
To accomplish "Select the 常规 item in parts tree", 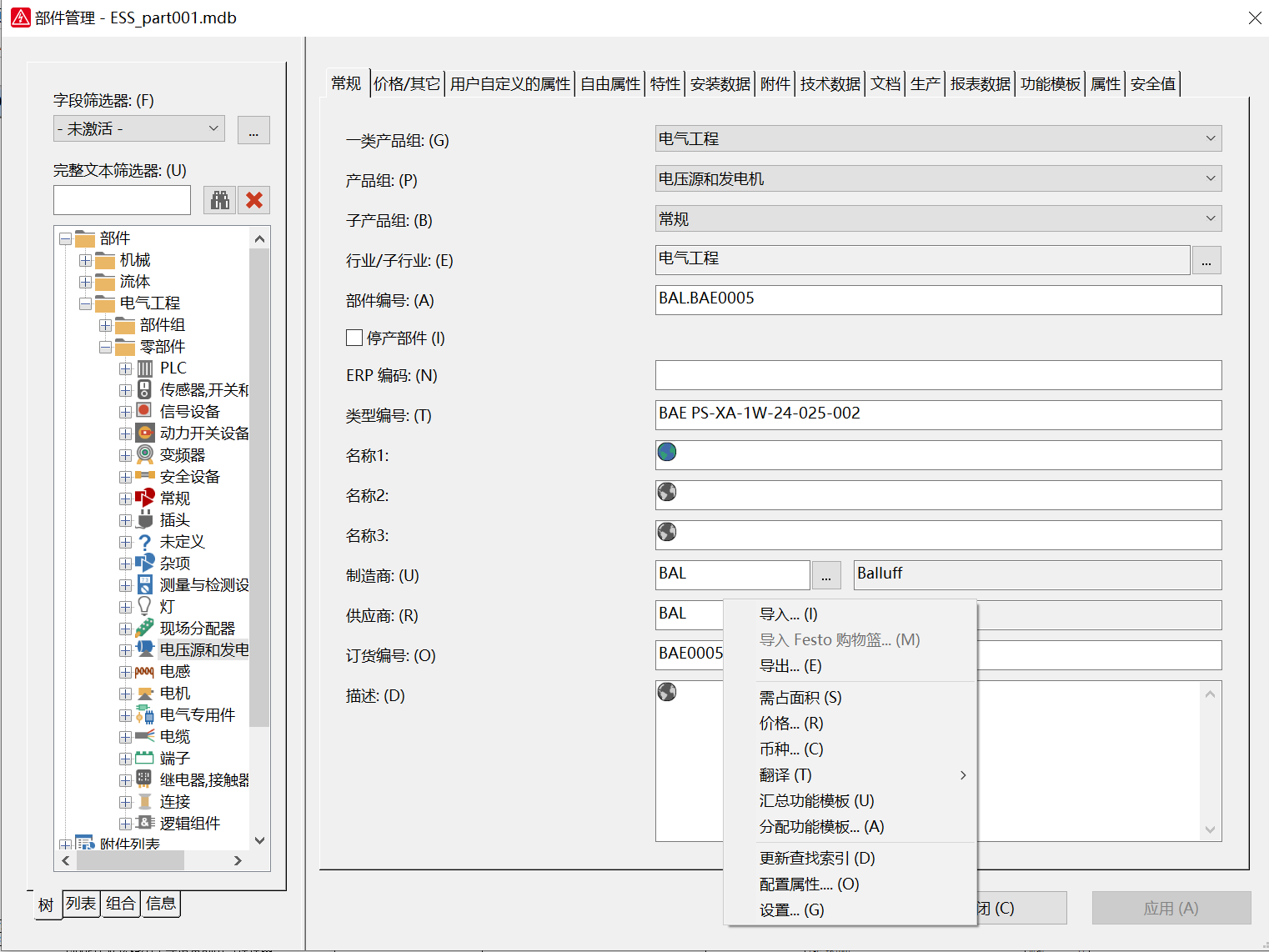I will 175,499.
